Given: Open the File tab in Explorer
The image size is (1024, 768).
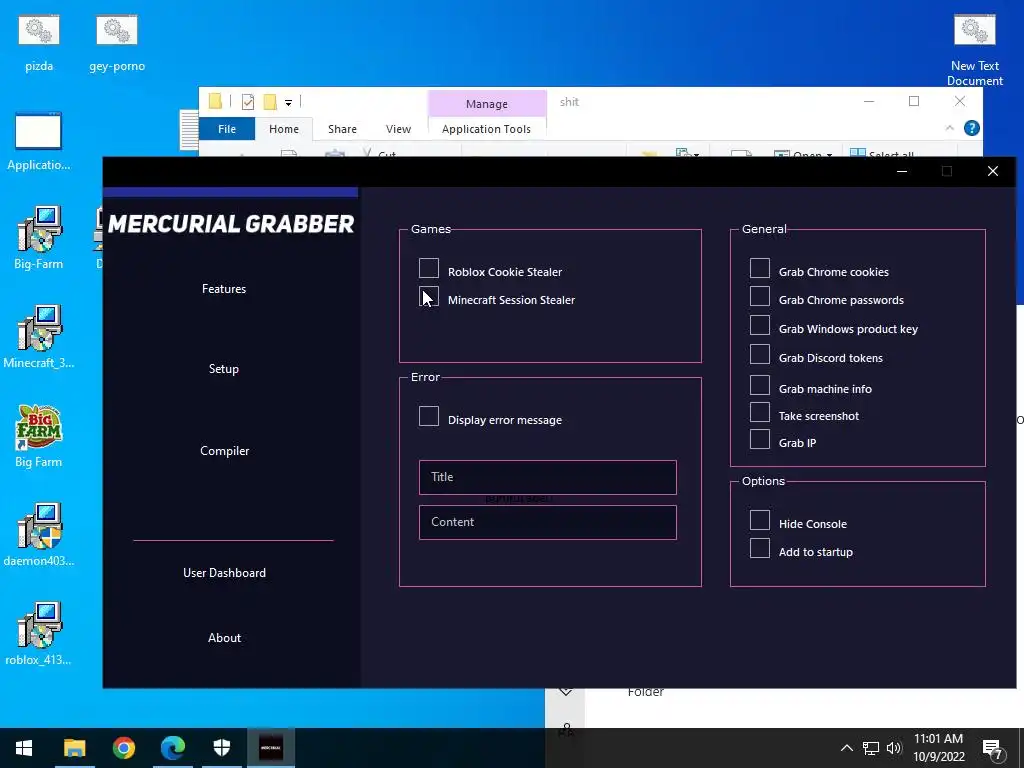Looking at the screenshot, I should coord(227,129).
